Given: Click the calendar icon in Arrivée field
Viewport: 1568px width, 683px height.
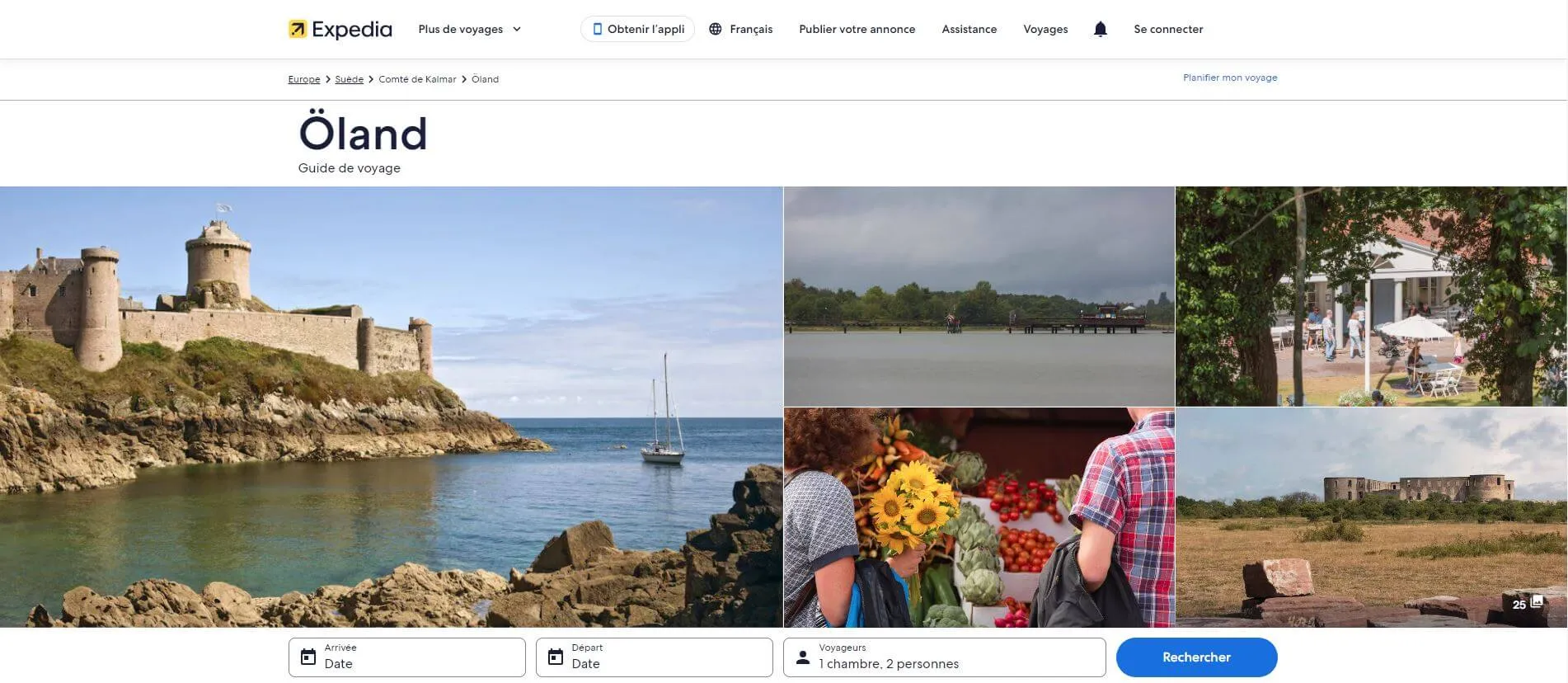Looking at the screenshot, I should tap(308, 657).
